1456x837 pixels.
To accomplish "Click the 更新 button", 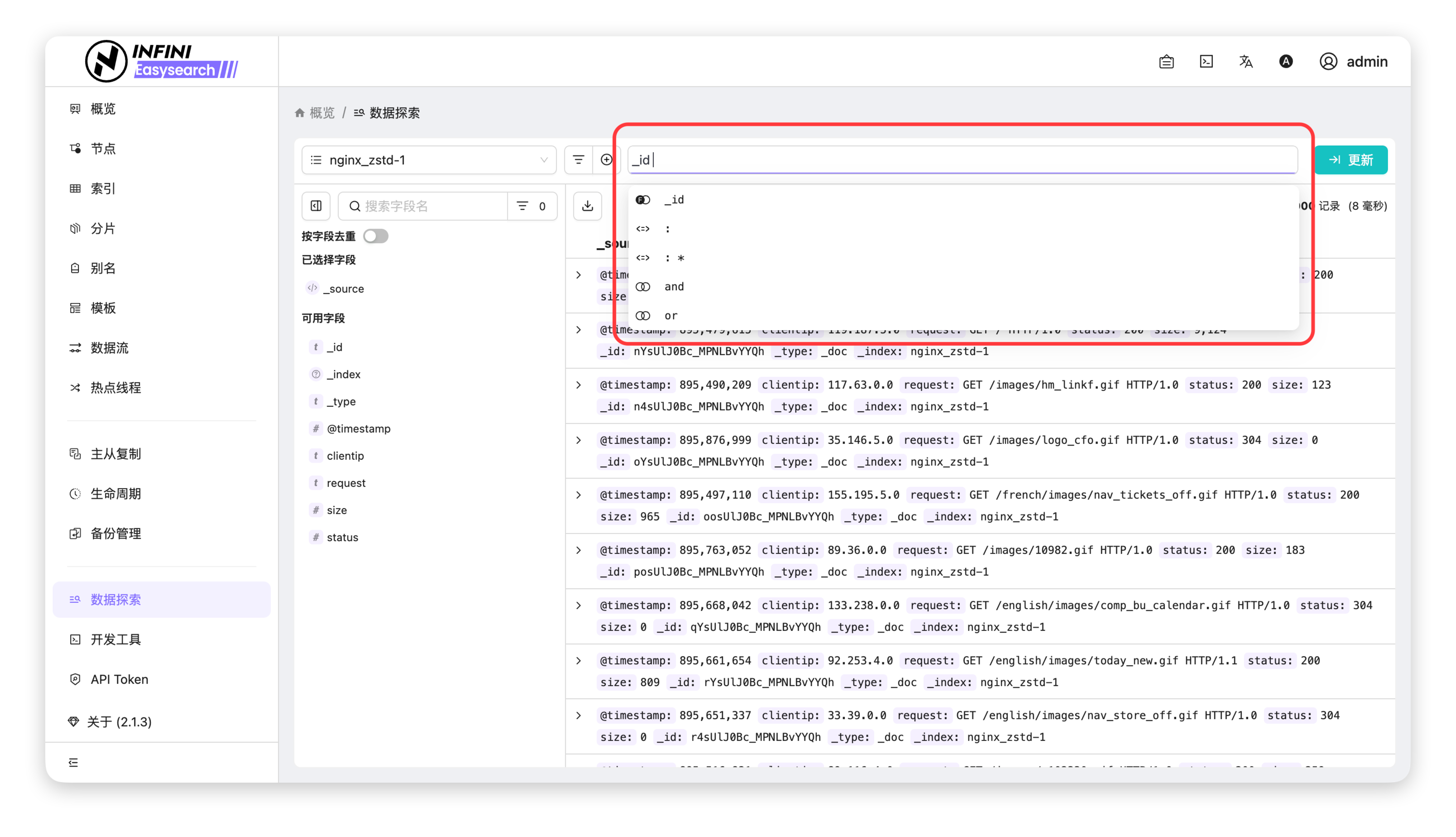I will (x=1351, y=160).
